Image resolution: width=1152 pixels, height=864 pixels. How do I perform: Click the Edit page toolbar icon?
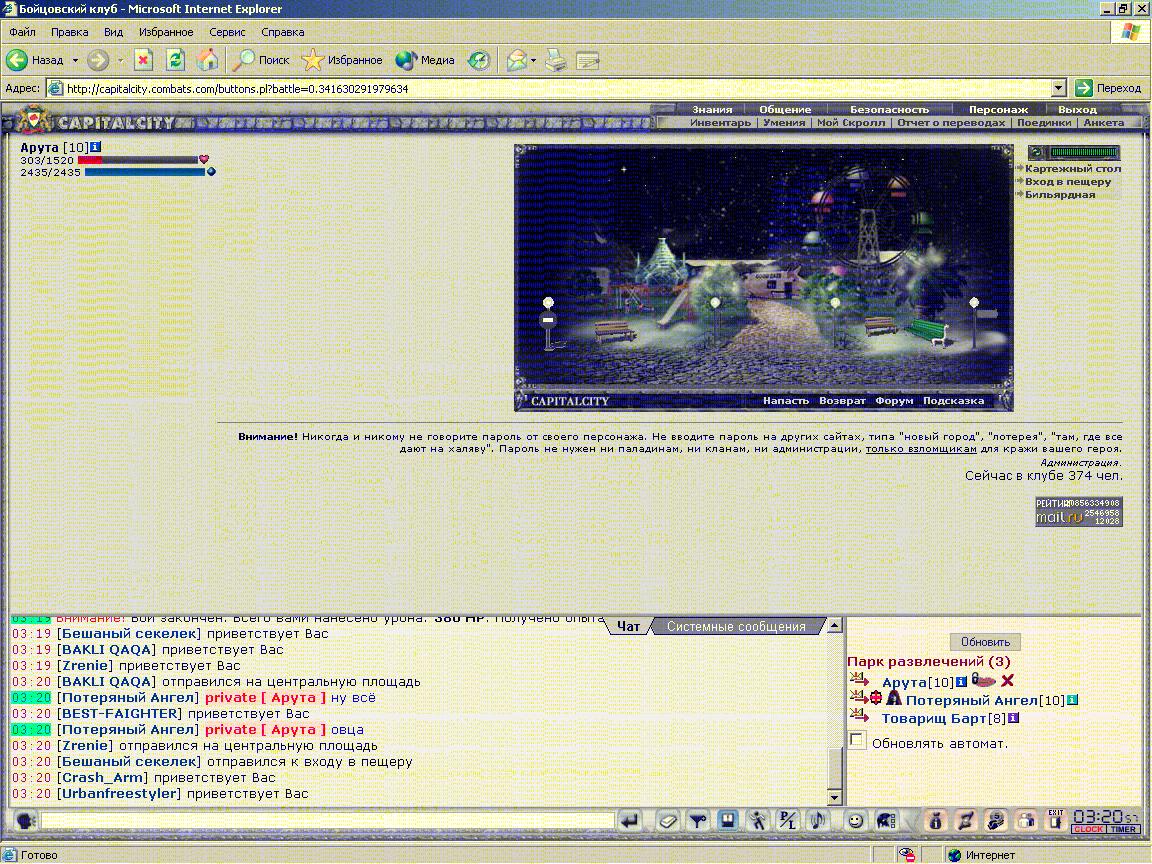(x=588, y=60)
